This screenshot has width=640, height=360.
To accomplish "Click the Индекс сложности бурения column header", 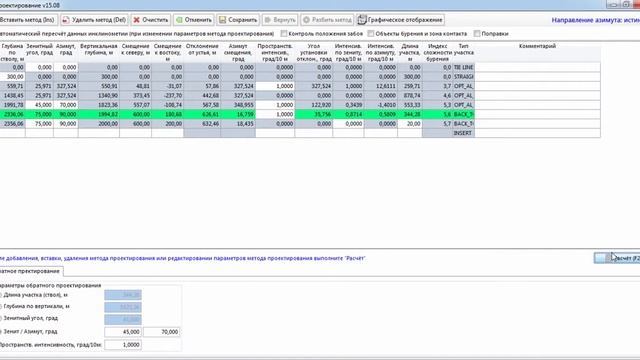I will pyautogui.click(x=438, y=52).
